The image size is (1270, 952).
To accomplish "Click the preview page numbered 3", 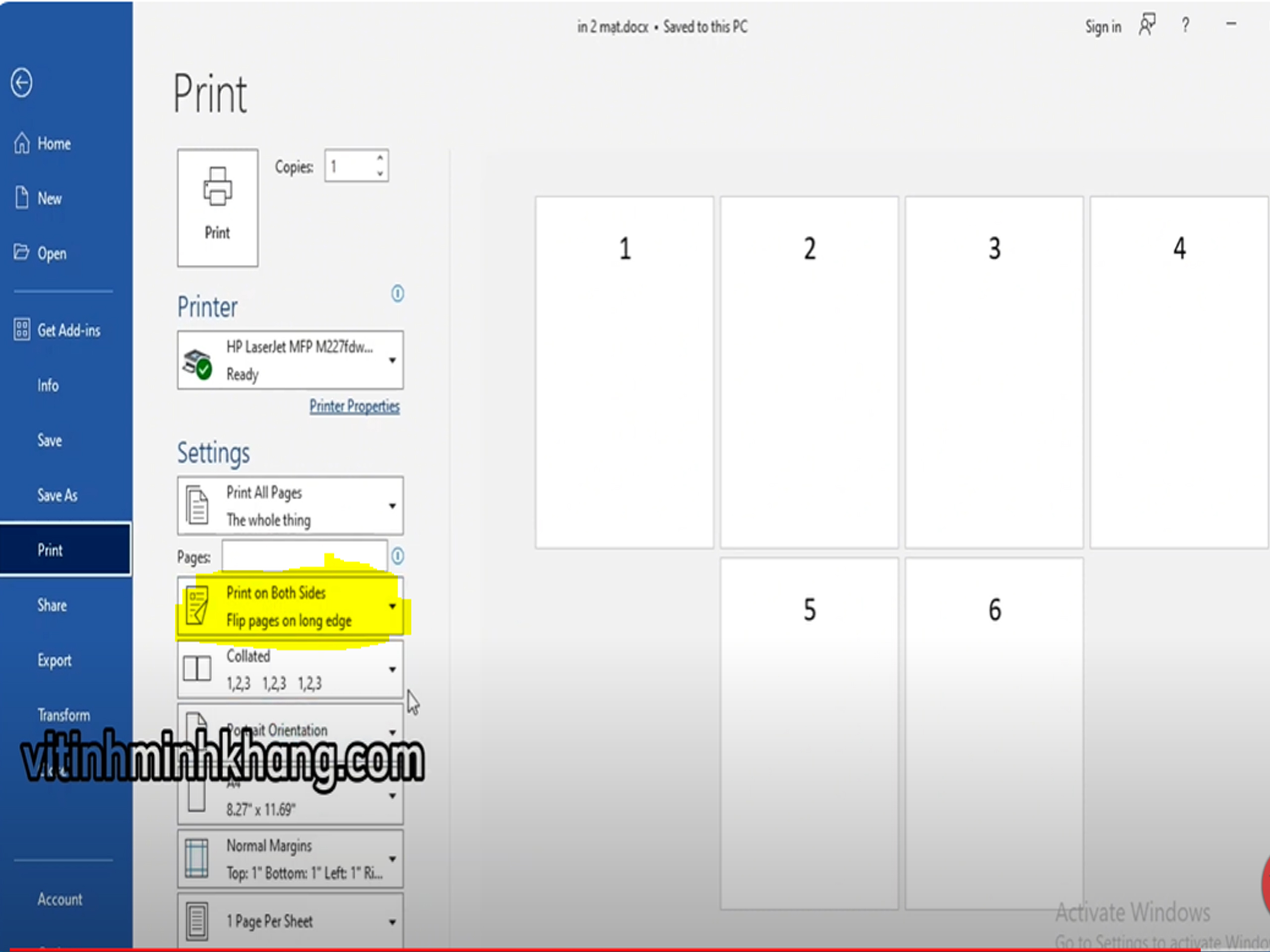I will point(994,372).
